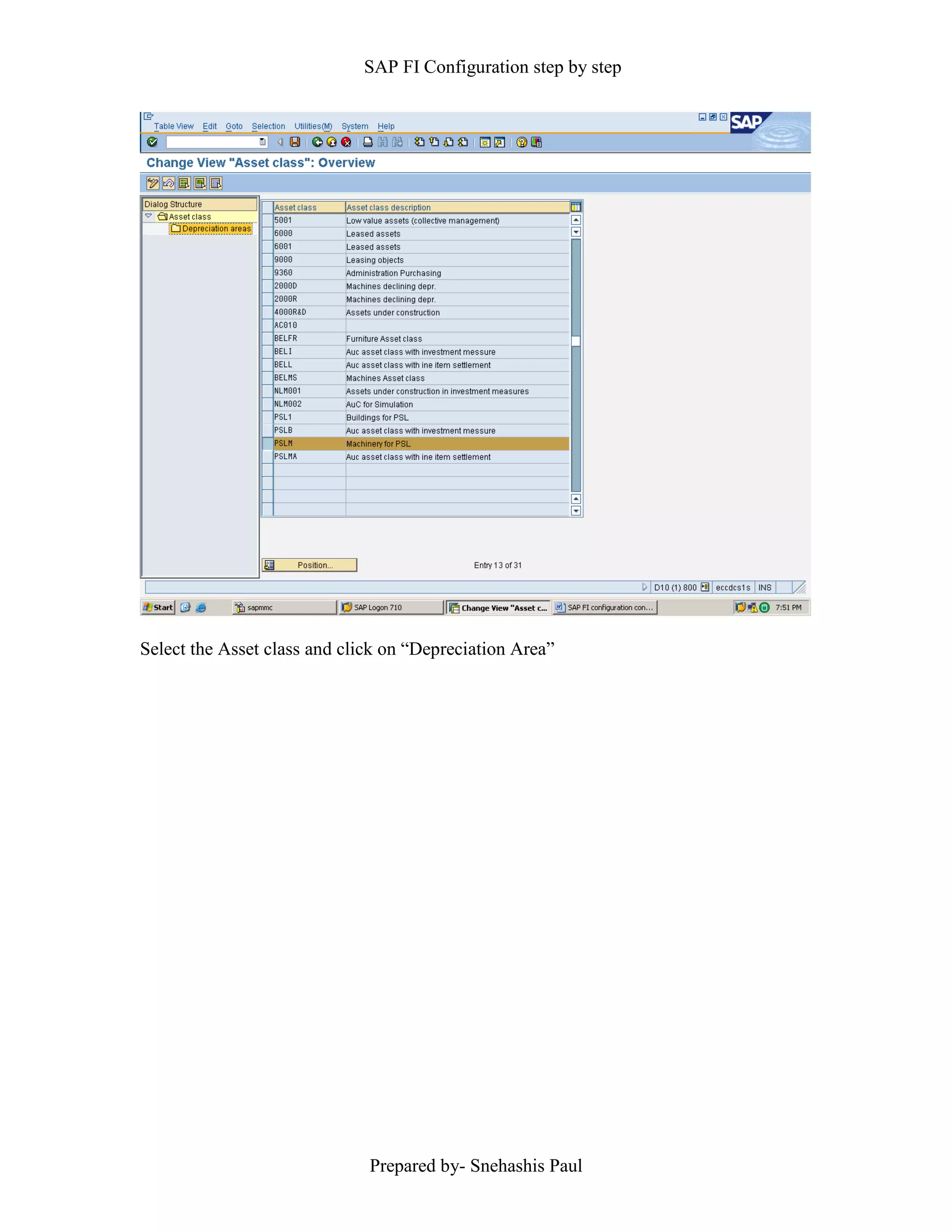Open the System menu
Image resolution: width=952 pixels, height=1232 pixels.
coord(355,126)
